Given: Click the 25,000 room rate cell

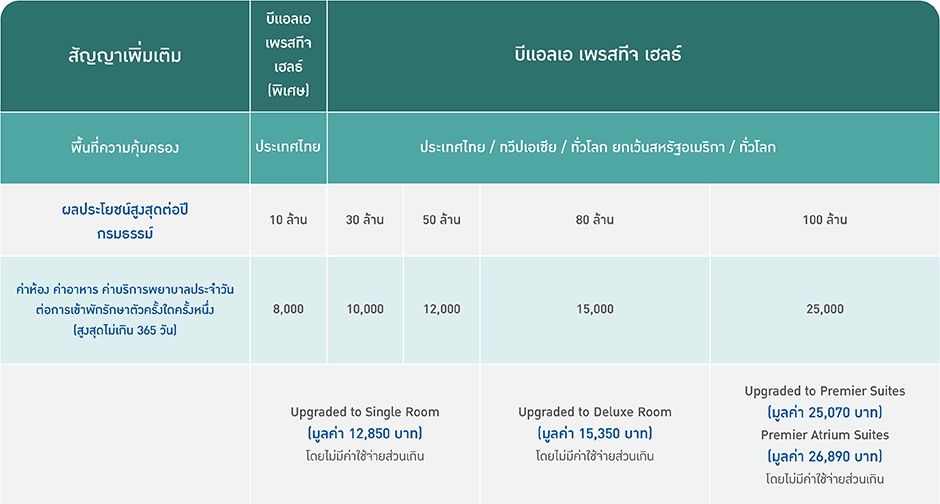Looking at the screenshot, I should point(825,309).
